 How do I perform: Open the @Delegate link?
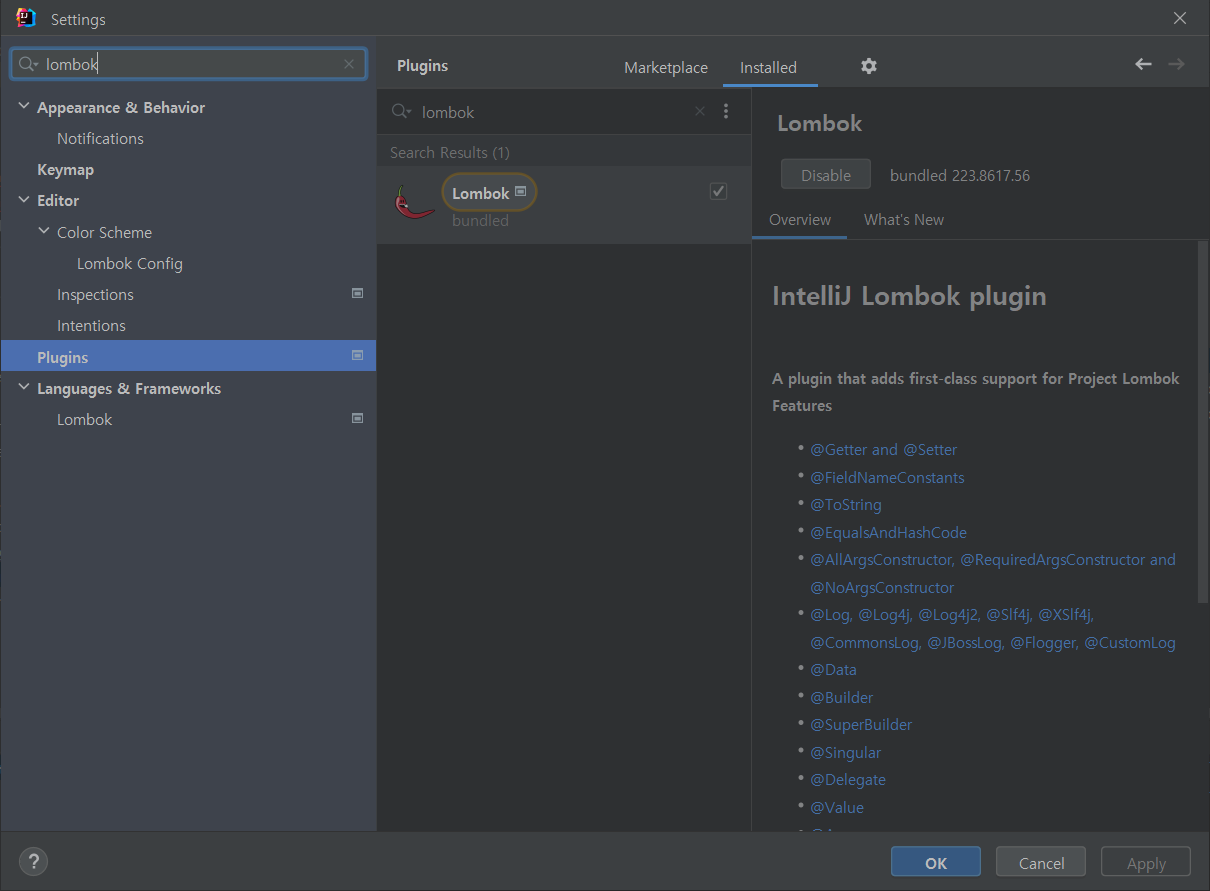pyautogui.click(x=848, y=780)
